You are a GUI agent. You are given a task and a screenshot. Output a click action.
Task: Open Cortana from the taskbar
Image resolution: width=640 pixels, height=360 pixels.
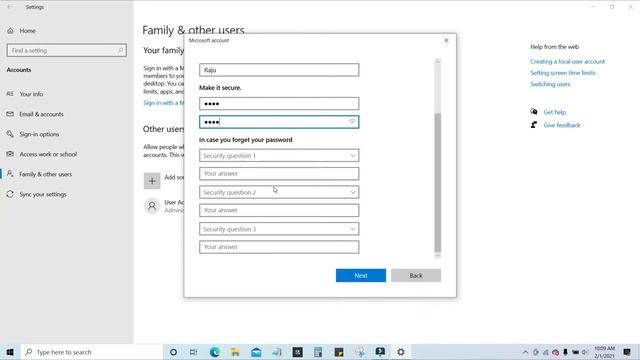[x=173, y=352]
